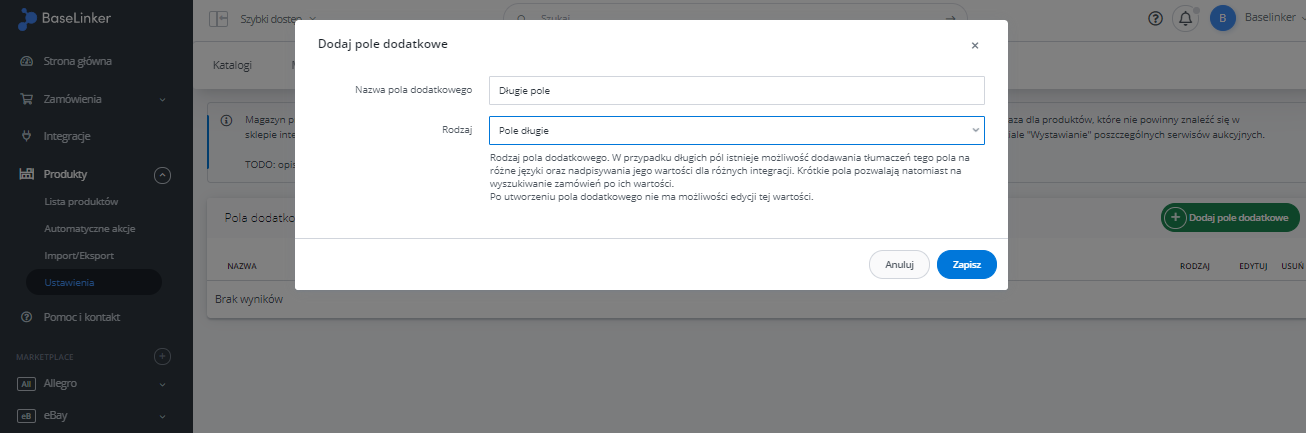This screenshot has width=1306, height=433.
Task: Open Automatyczne akcje
Action: point(89,229)
